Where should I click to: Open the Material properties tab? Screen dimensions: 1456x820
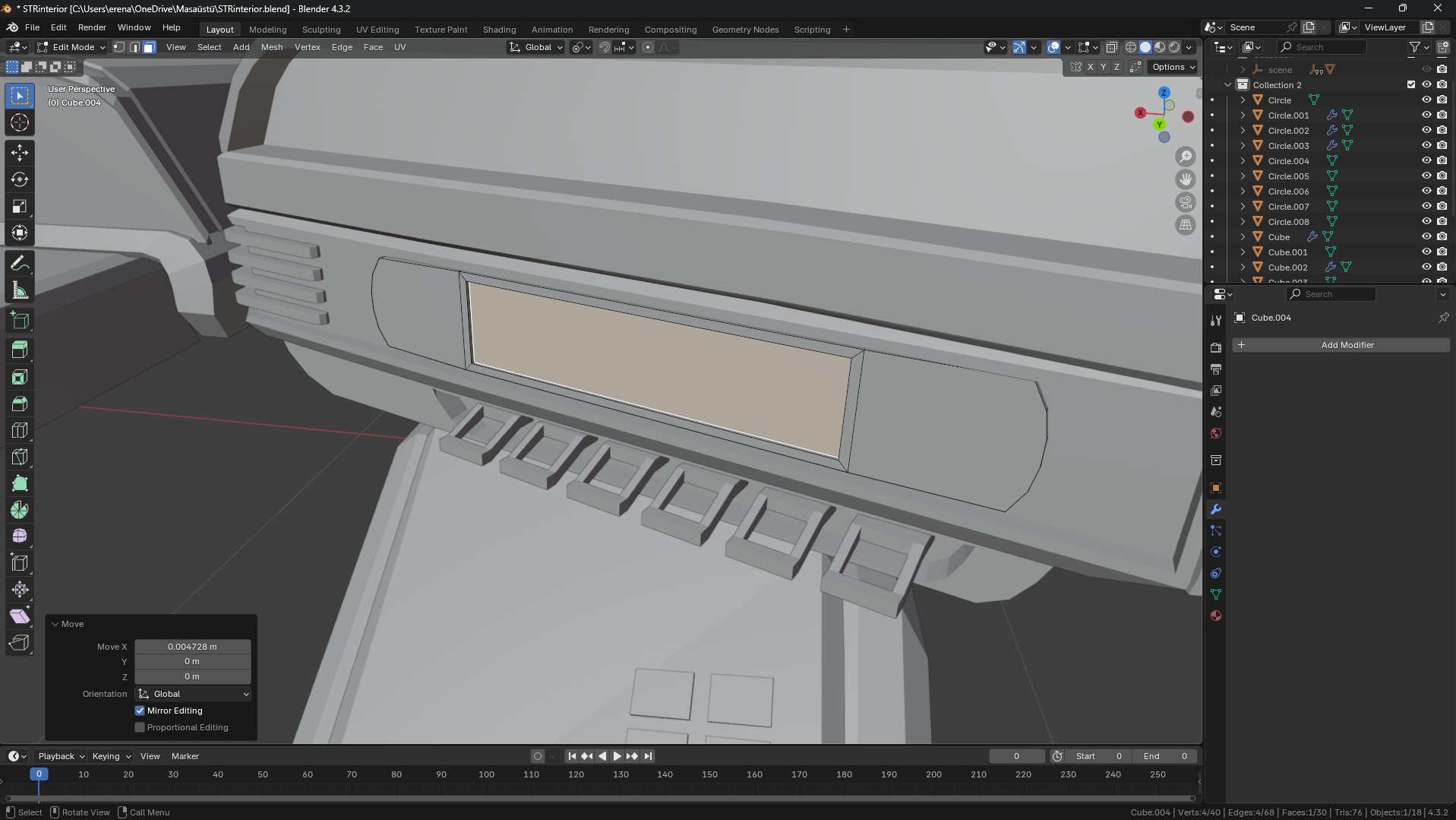[1216, 616]
